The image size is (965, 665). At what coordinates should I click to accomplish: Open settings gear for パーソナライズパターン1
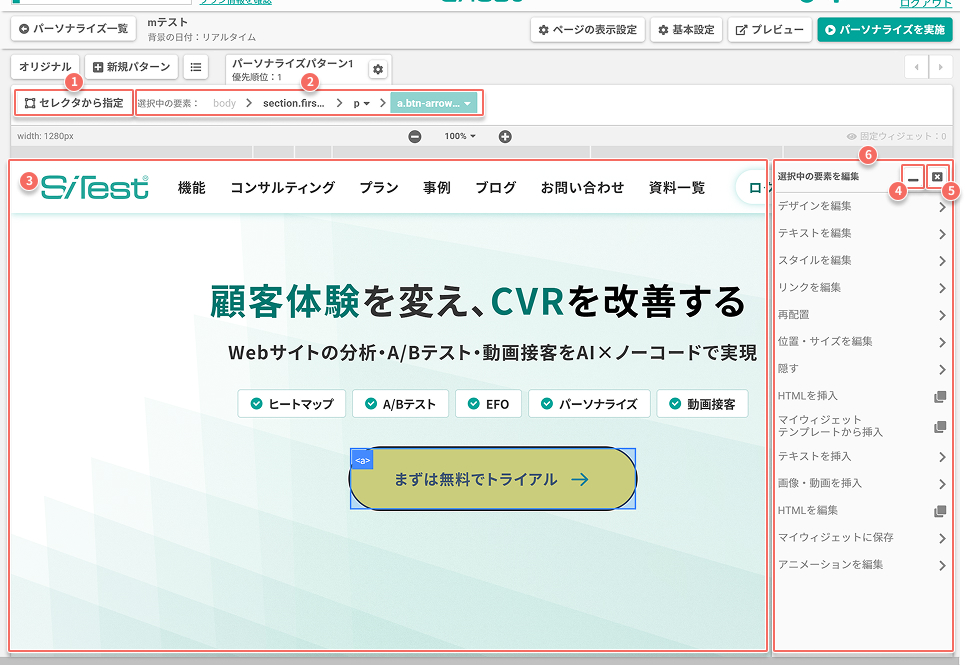pos(378,70)
